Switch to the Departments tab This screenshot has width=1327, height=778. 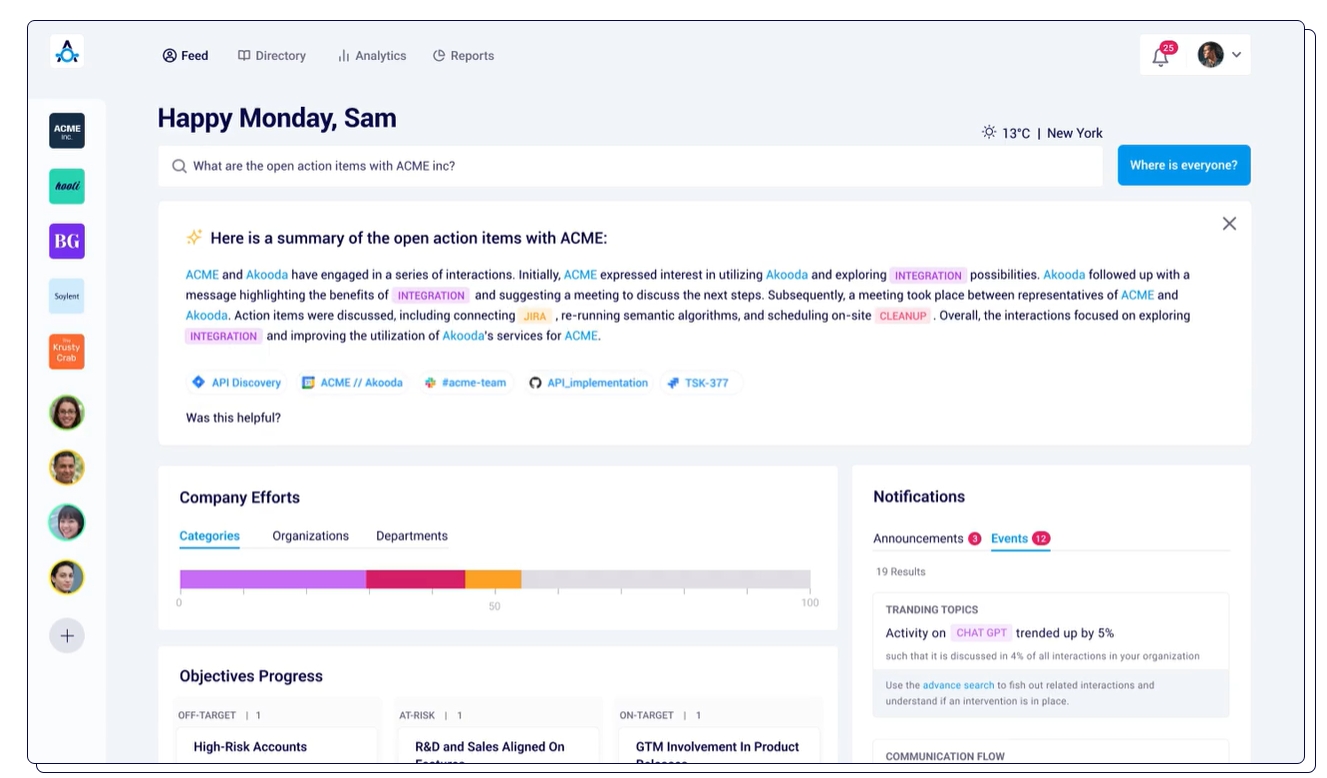point(412,536)
